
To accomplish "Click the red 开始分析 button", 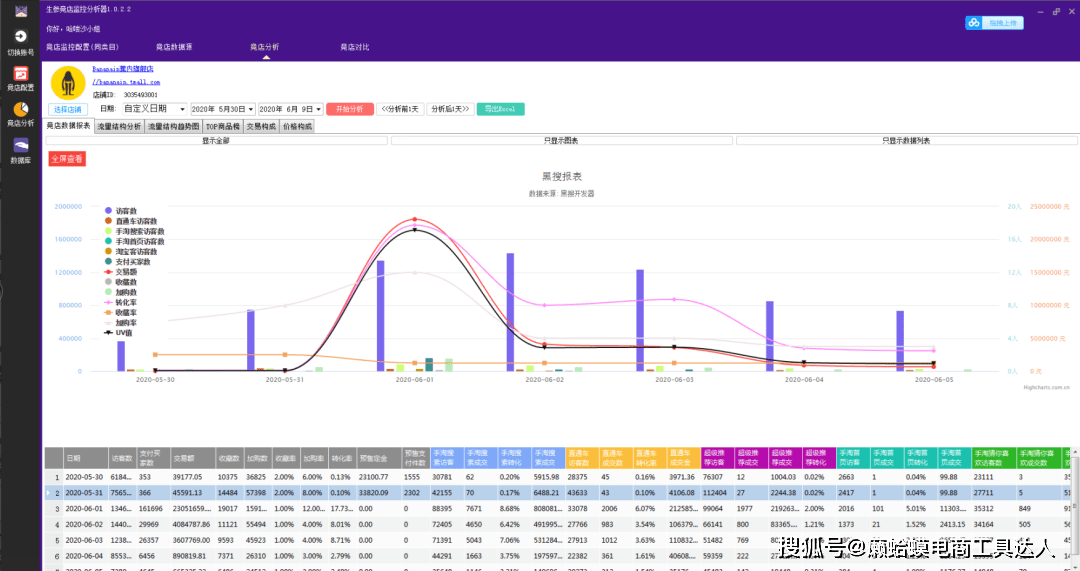I will [x=350, y=109].
